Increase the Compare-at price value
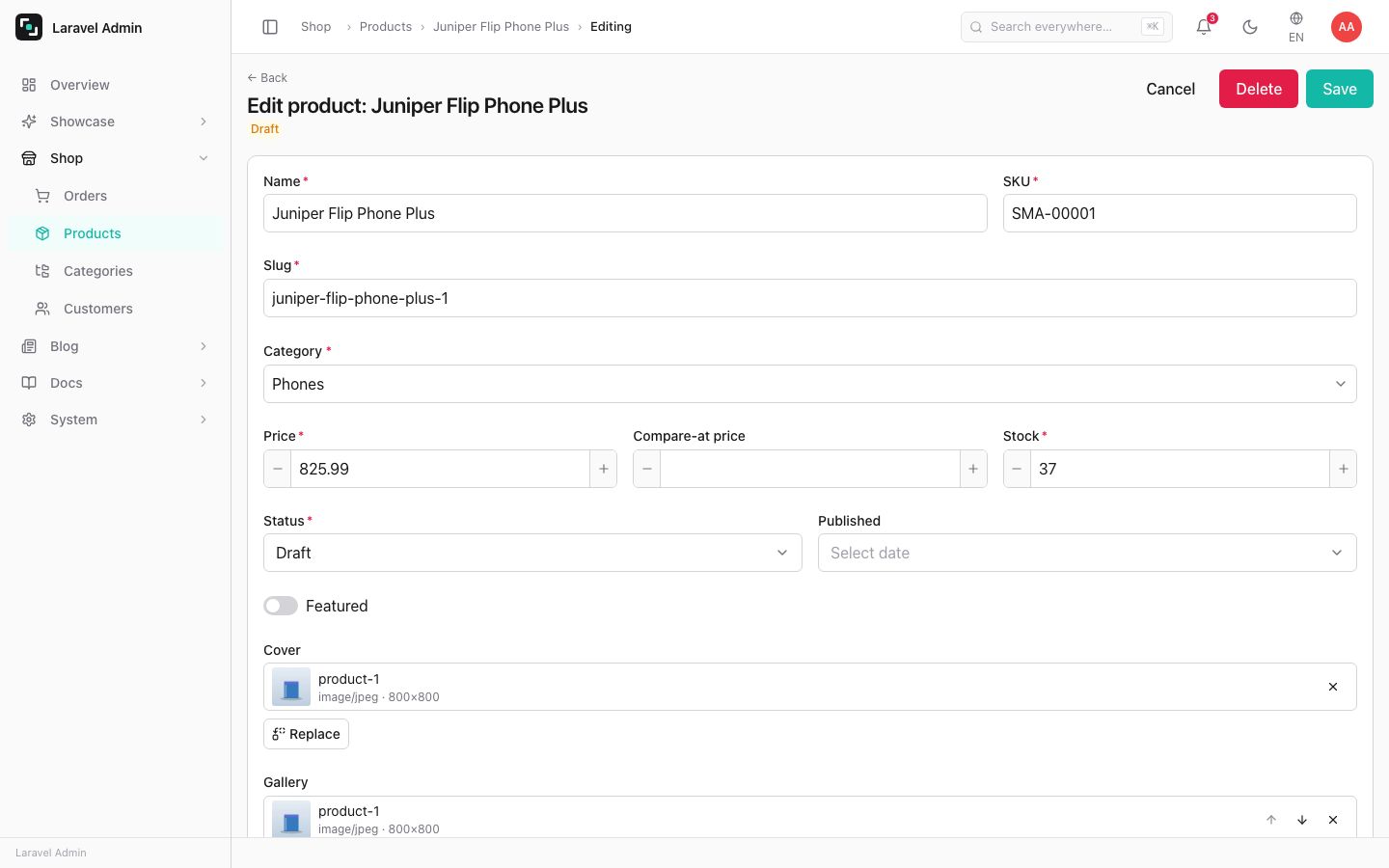Image resolution: width=1389 pixels, height=868 pixels. (x=973, y=469)
